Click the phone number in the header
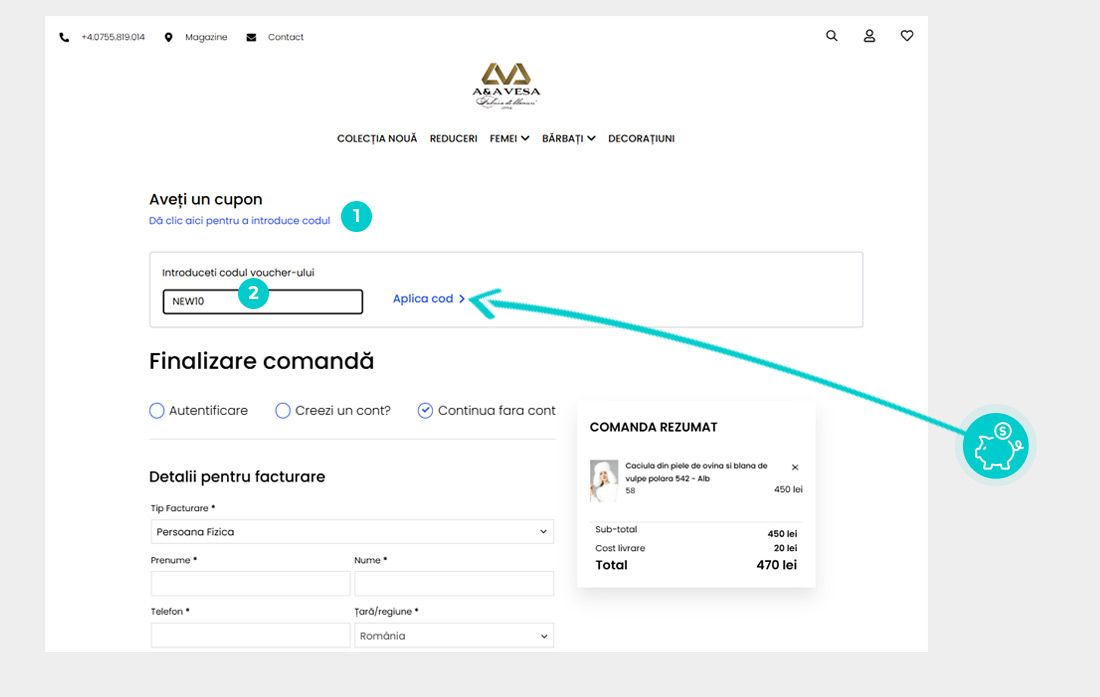Viewport: 1100px width, 697px height. (112, 37)
